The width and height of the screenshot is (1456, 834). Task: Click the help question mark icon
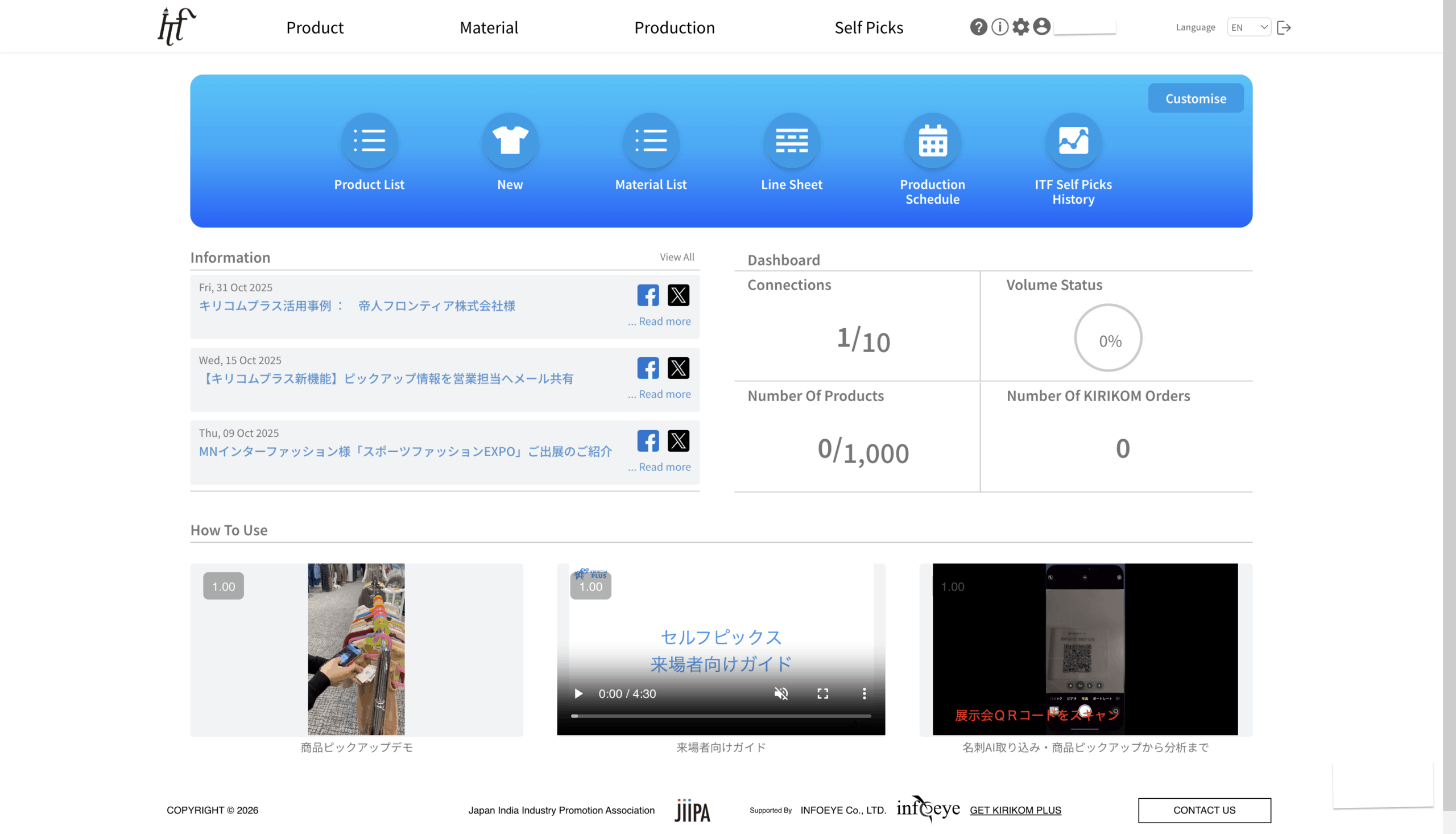[978, 27]
